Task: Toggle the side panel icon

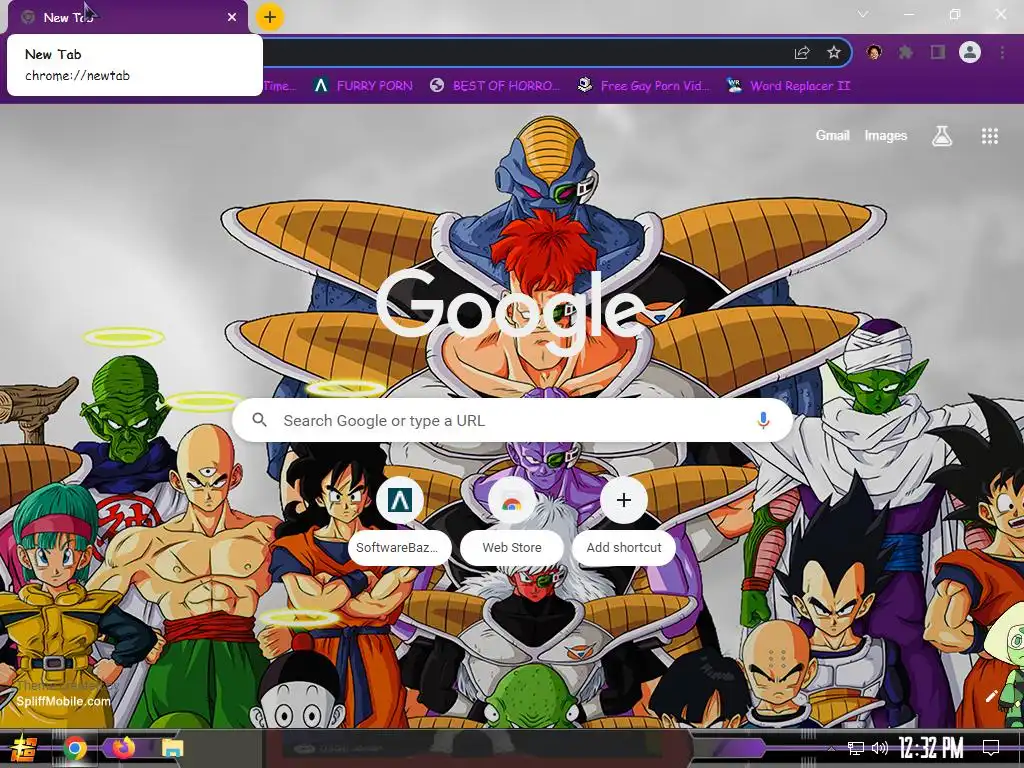Action: coord(938,52)
